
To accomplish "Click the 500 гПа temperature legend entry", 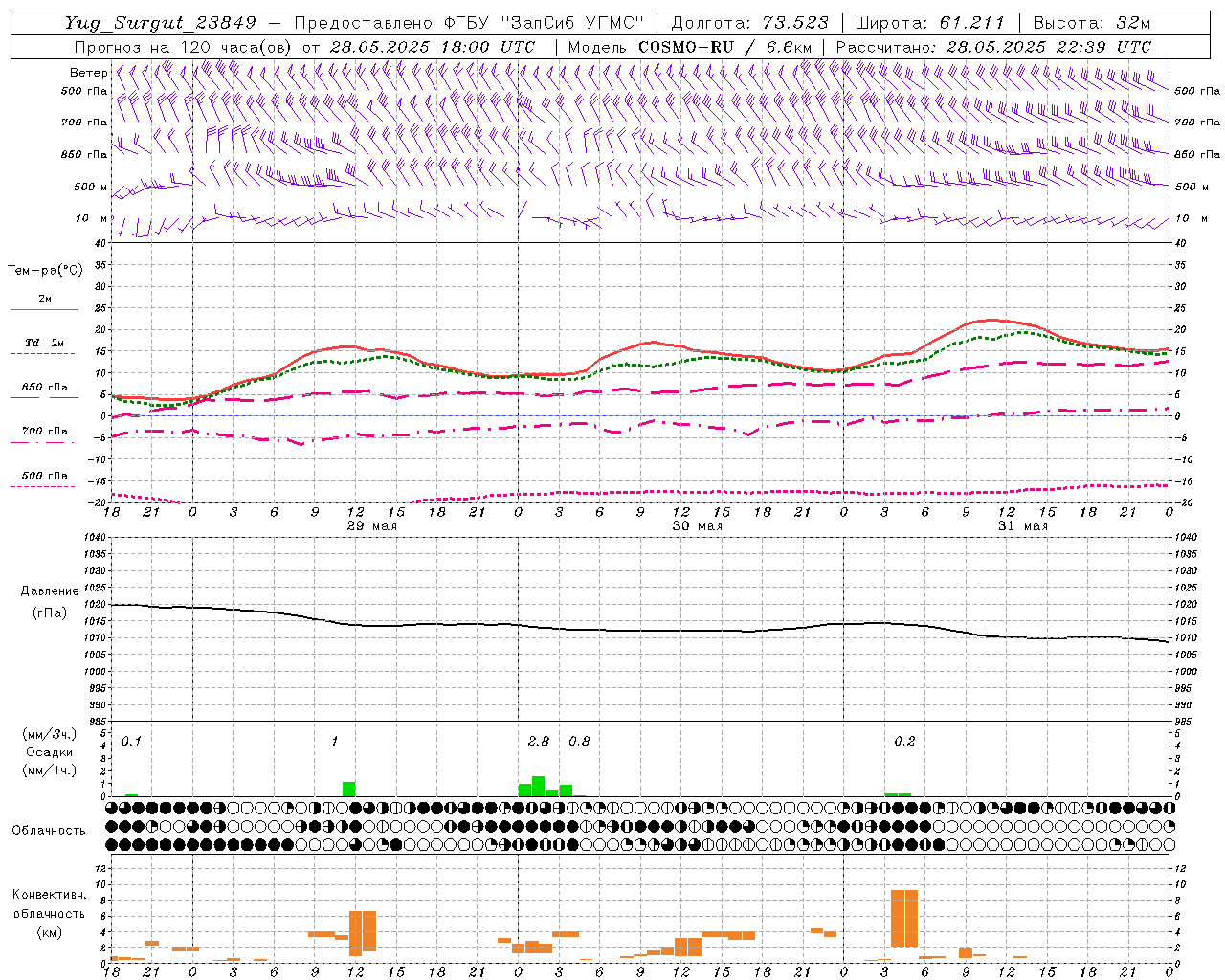I will [x=45, y=476].
